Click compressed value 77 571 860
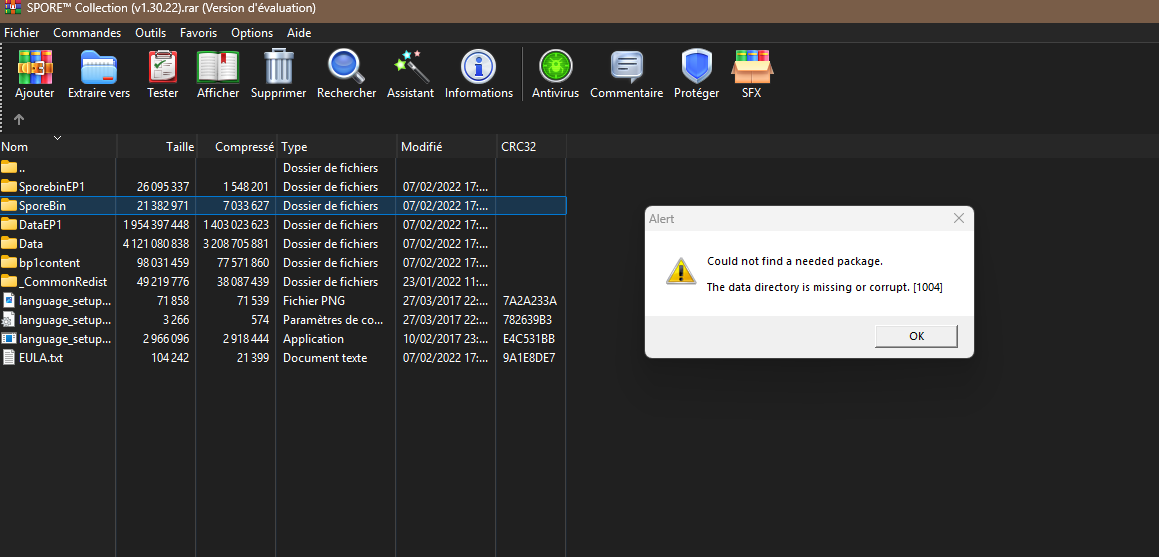This screenshot has width=1159, height=557. (x=242, y=262)
